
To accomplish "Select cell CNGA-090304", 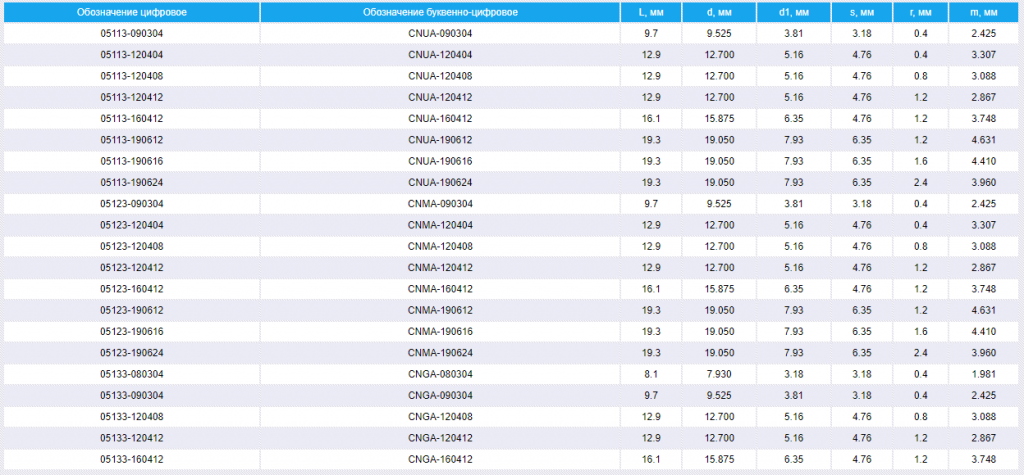I will (440, 395).
